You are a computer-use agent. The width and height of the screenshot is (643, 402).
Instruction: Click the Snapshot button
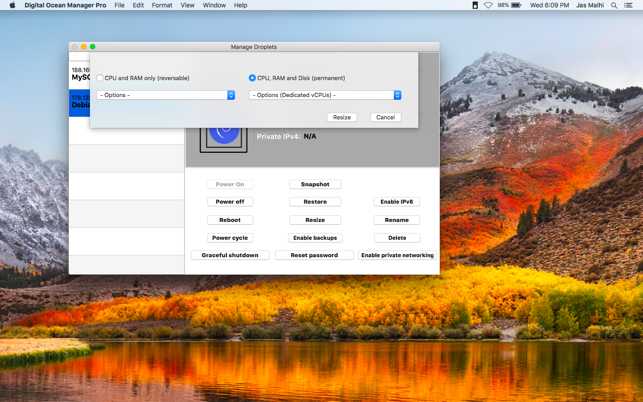(x=315, y=184)
